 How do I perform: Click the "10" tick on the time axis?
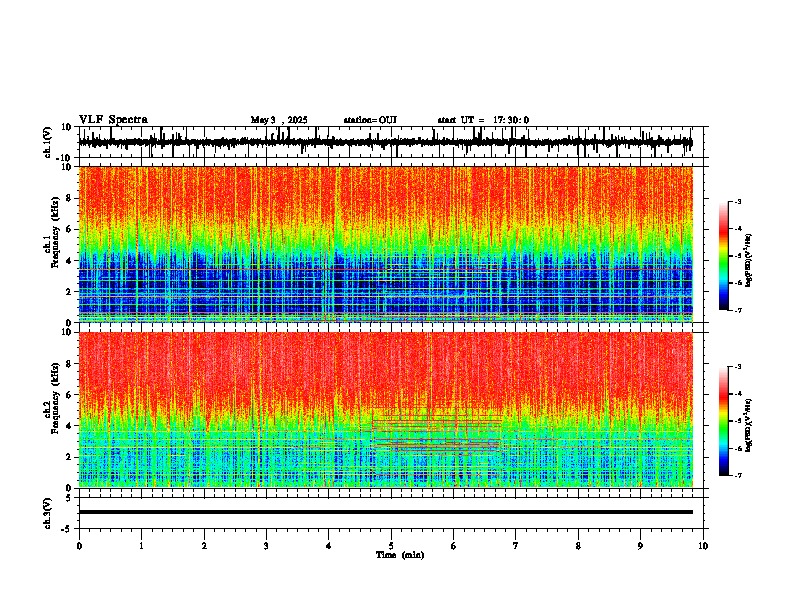click(703, 546)
